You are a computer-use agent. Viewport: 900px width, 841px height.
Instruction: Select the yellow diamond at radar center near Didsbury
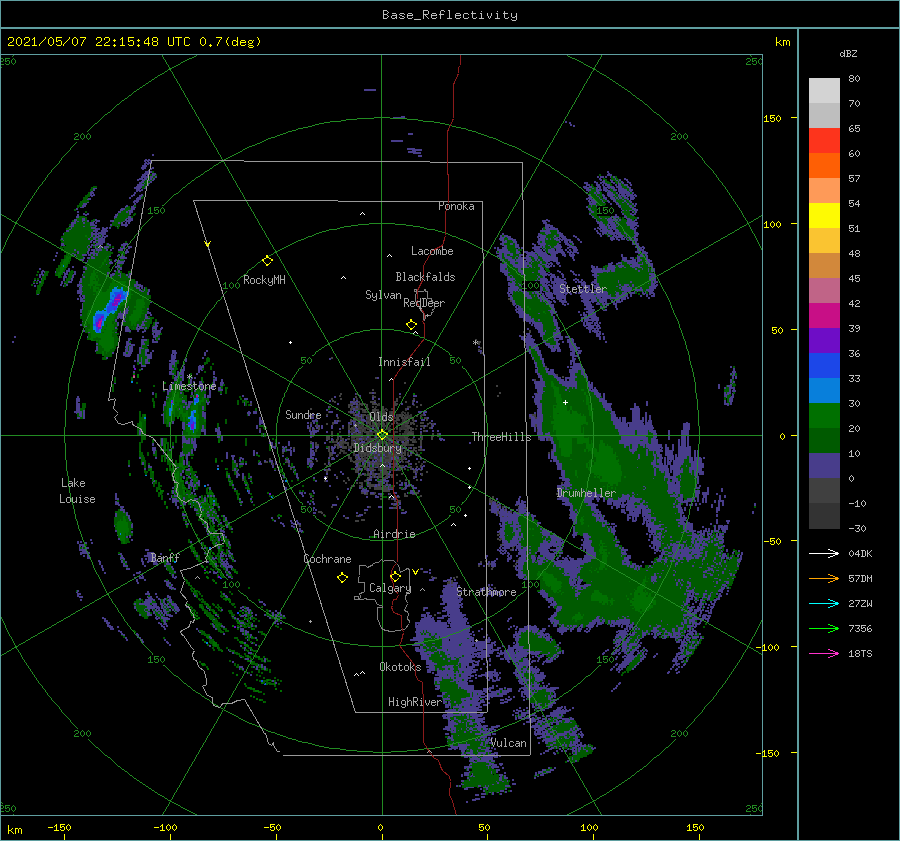(382, 435)
